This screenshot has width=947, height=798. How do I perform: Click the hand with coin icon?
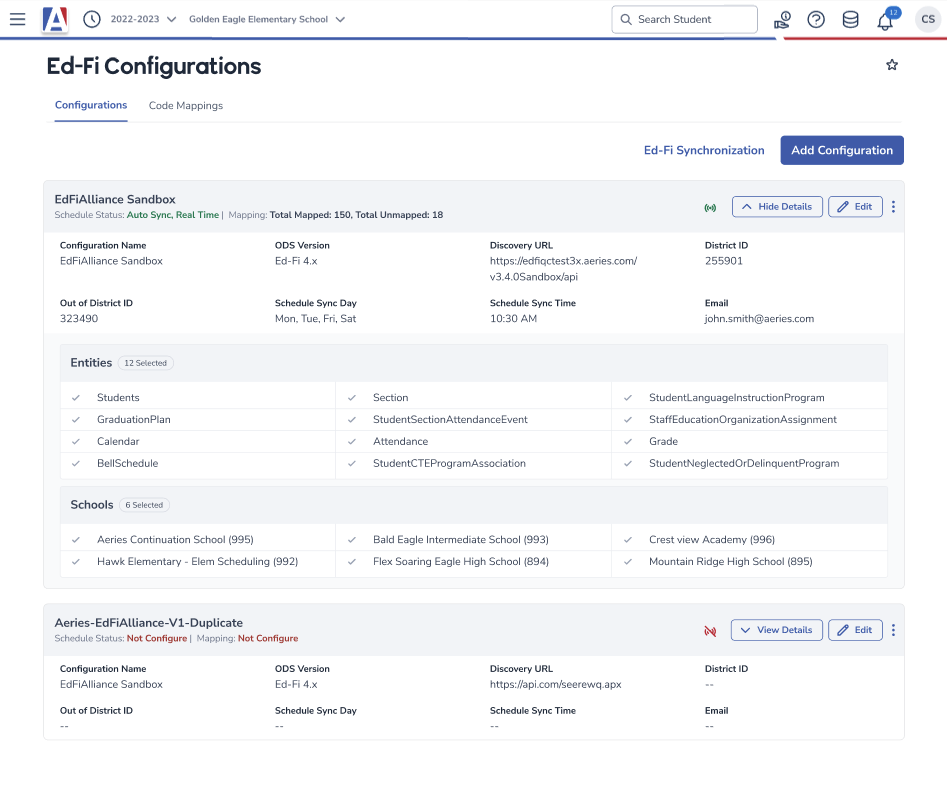point(782,20)
